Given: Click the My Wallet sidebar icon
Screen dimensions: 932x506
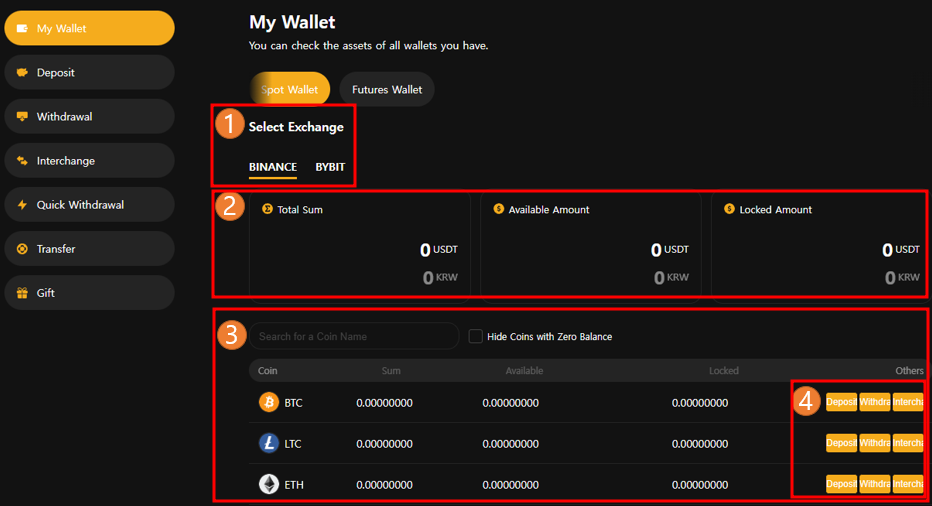Looking at the screenshot, I should (x=23, y=28).
